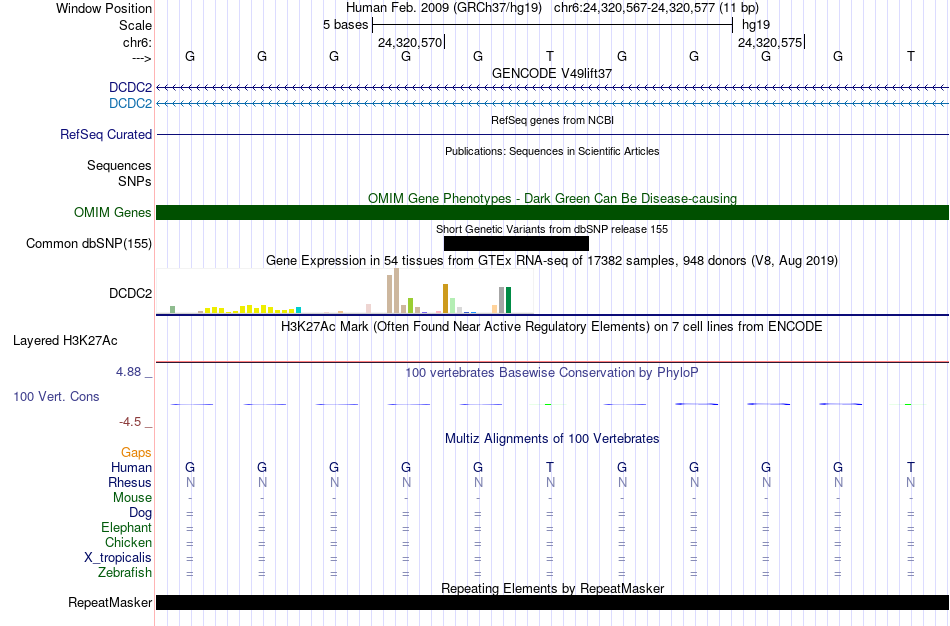The image size is (950, 626).
Task: Open Publications: Sequences in Scientific Articles title
Action: (x=552, y=151)
